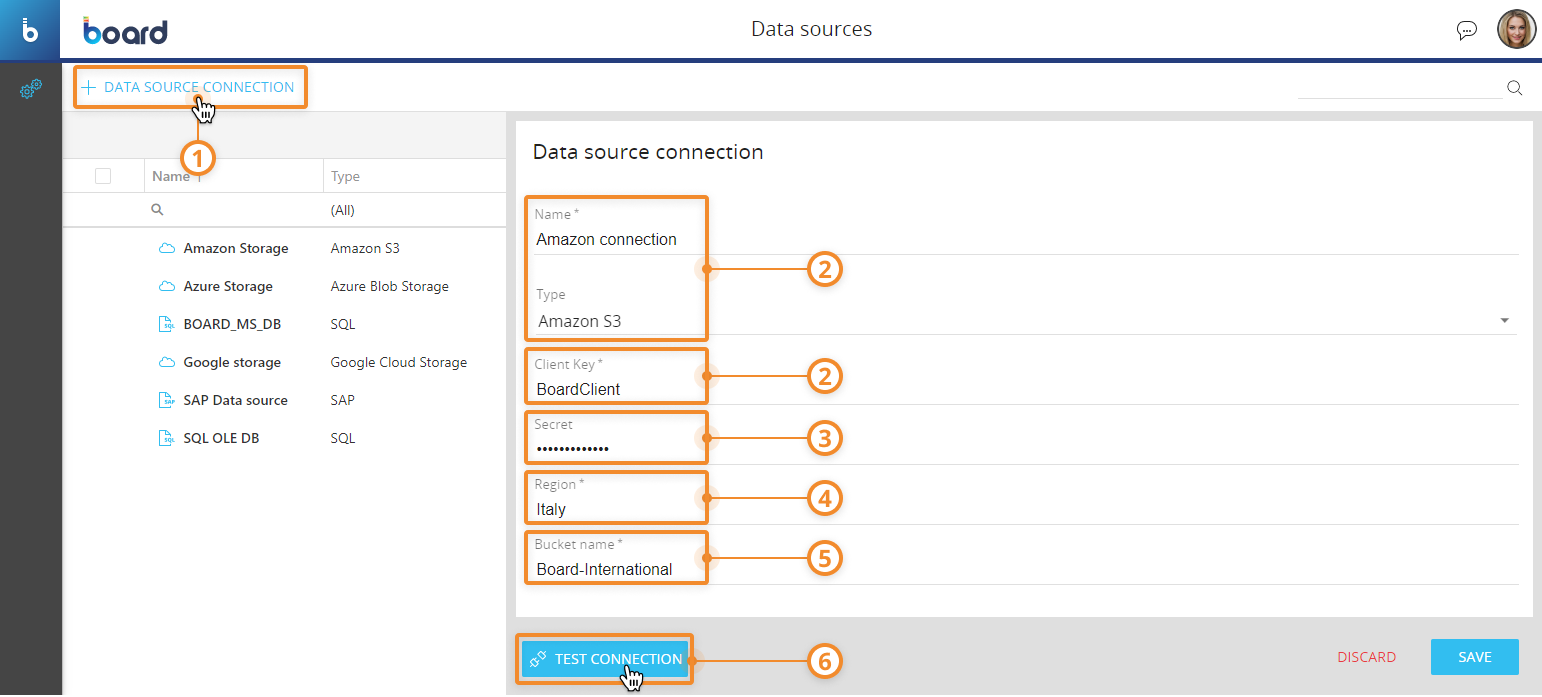Viewport: 1542px width, 697px height.
Task: Click the cloud icon beside Amazon Storage
Action: 166,248
